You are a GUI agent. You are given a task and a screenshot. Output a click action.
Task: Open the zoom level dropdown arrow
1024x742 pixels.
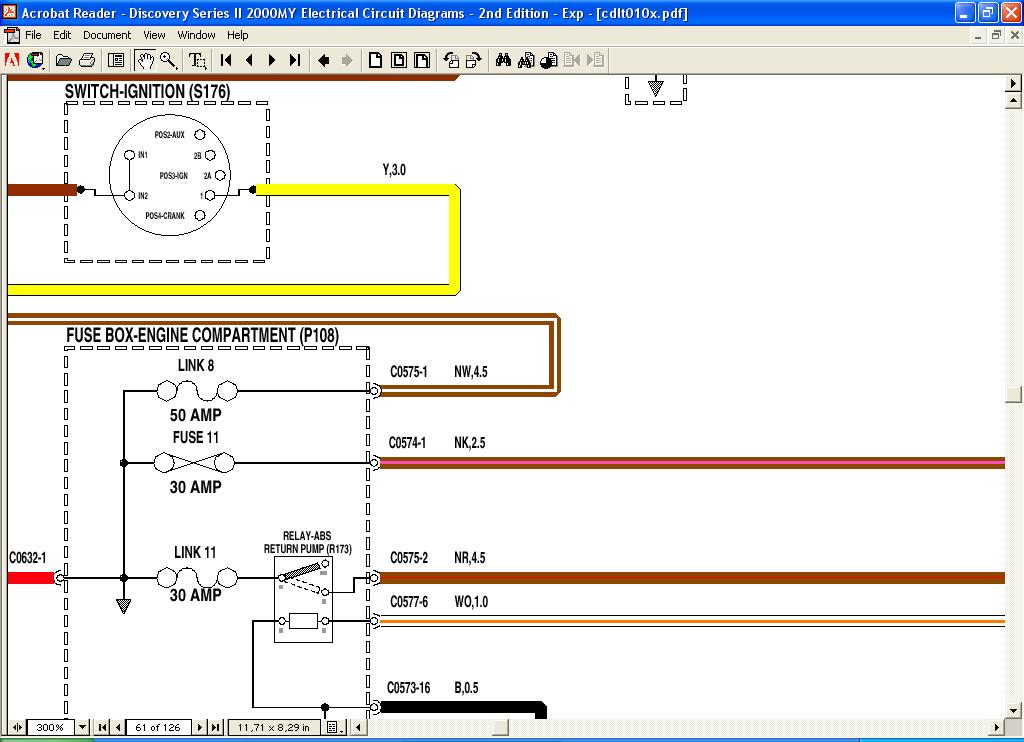coord(83,727)
